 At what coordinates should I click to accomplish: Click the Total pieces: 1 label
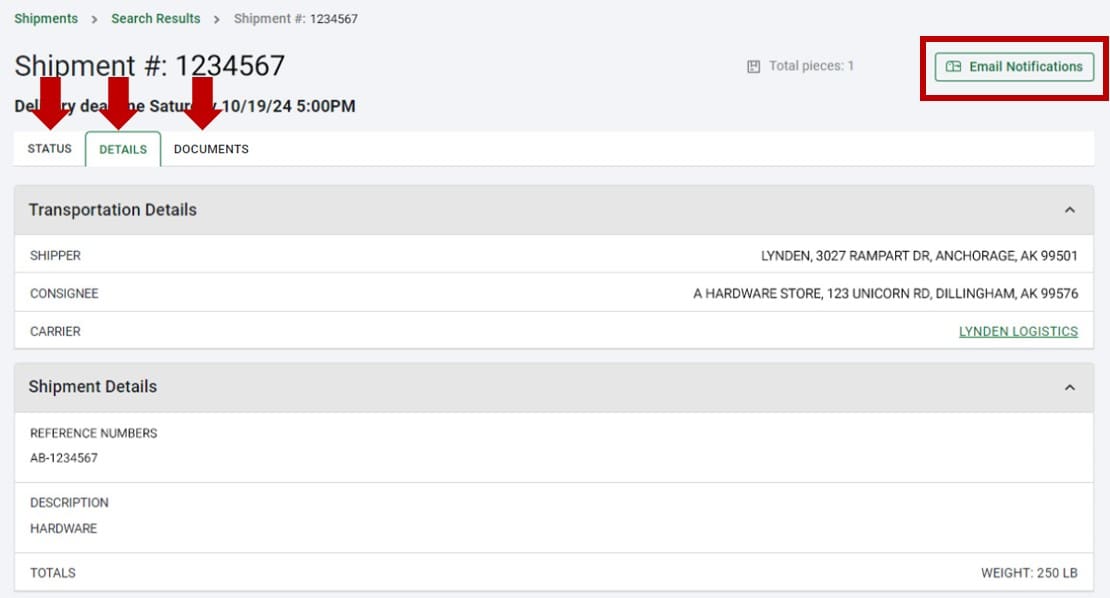(811, 67)
